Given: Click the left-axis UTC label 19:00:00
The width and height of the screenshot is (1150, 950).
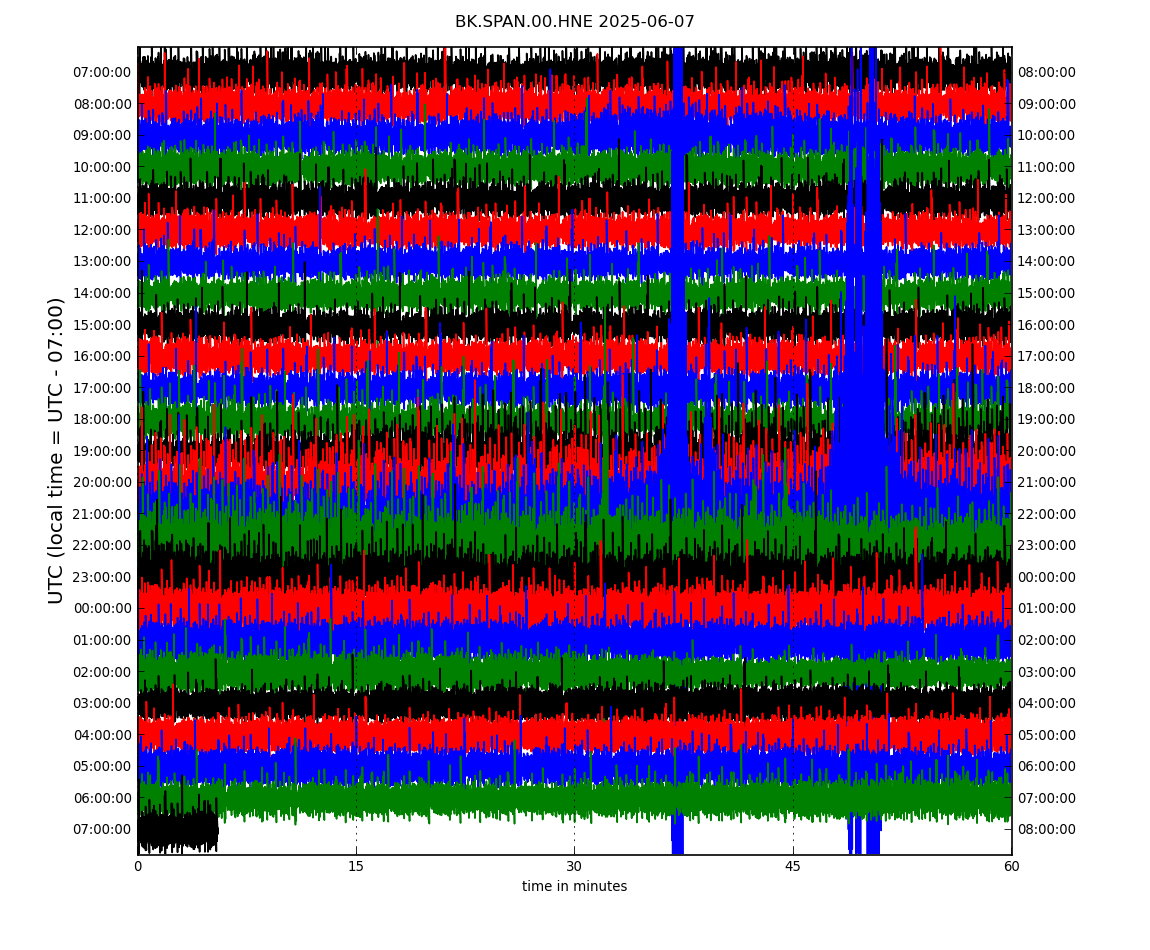Looking at the screenshot, I should click(102, 451).
